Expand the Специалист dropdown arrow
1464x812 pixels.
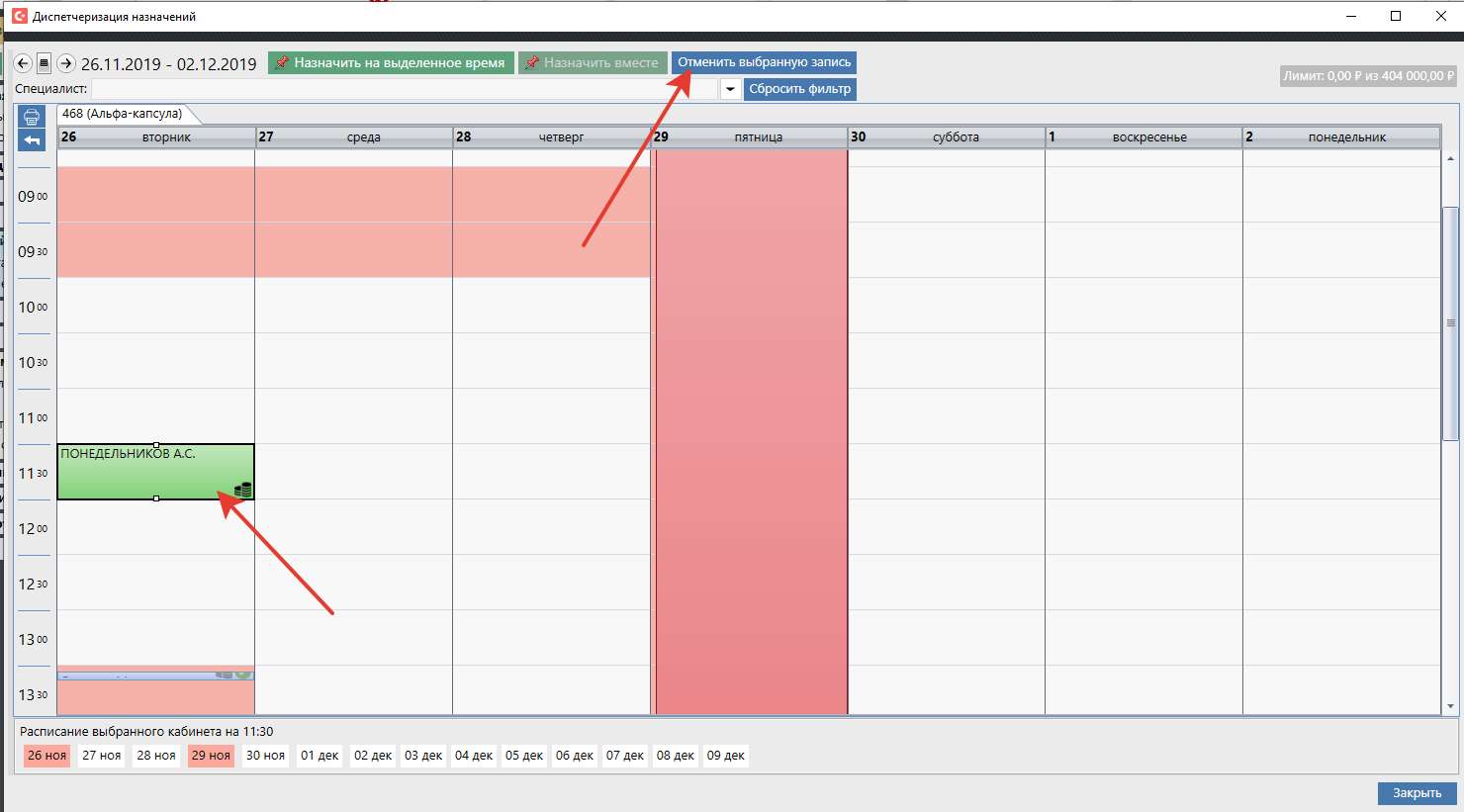(730, 89)
